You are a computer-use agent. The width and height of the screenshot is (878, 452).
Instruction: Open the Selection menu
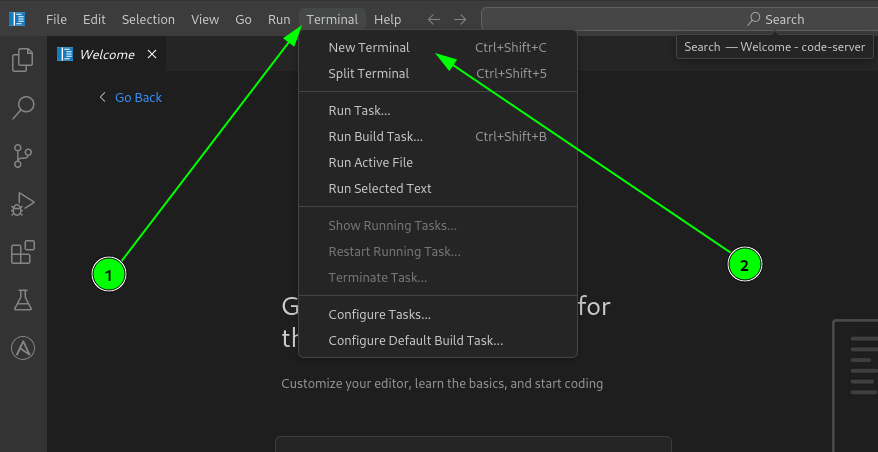(148, 20)
